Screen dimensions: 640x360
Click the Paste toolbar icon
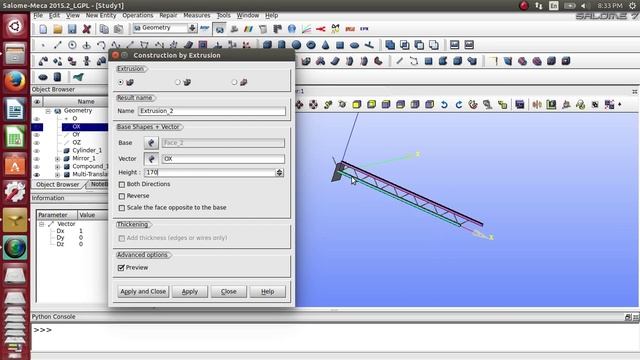118,29
